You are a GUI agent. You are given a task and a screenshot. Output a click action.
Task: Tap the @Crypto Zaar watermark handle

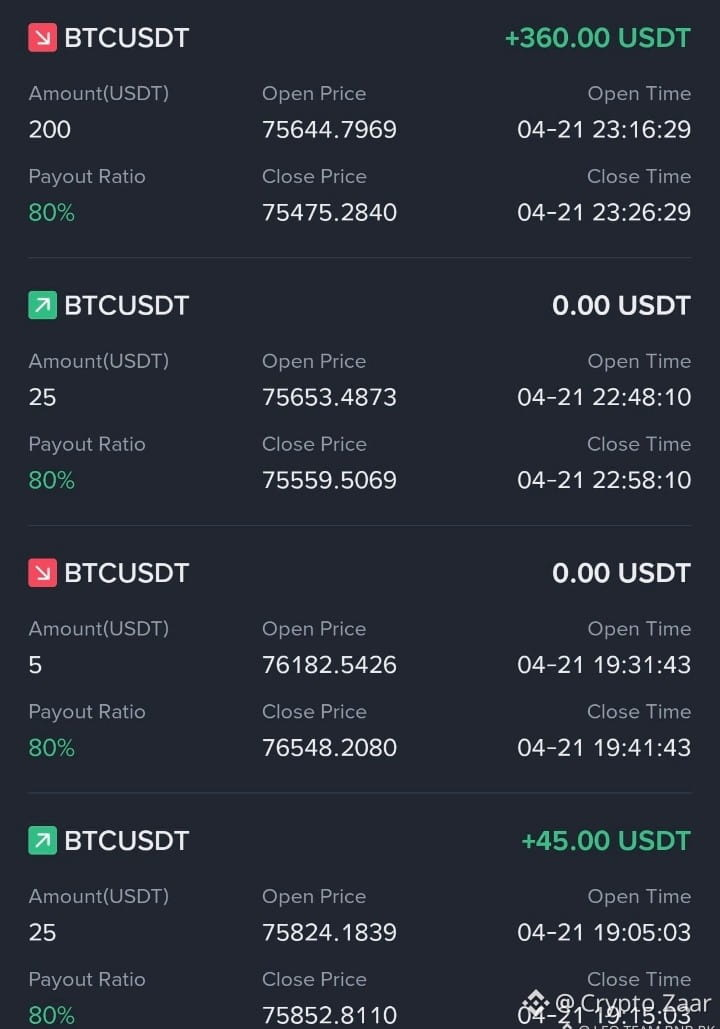point(633,1003)
